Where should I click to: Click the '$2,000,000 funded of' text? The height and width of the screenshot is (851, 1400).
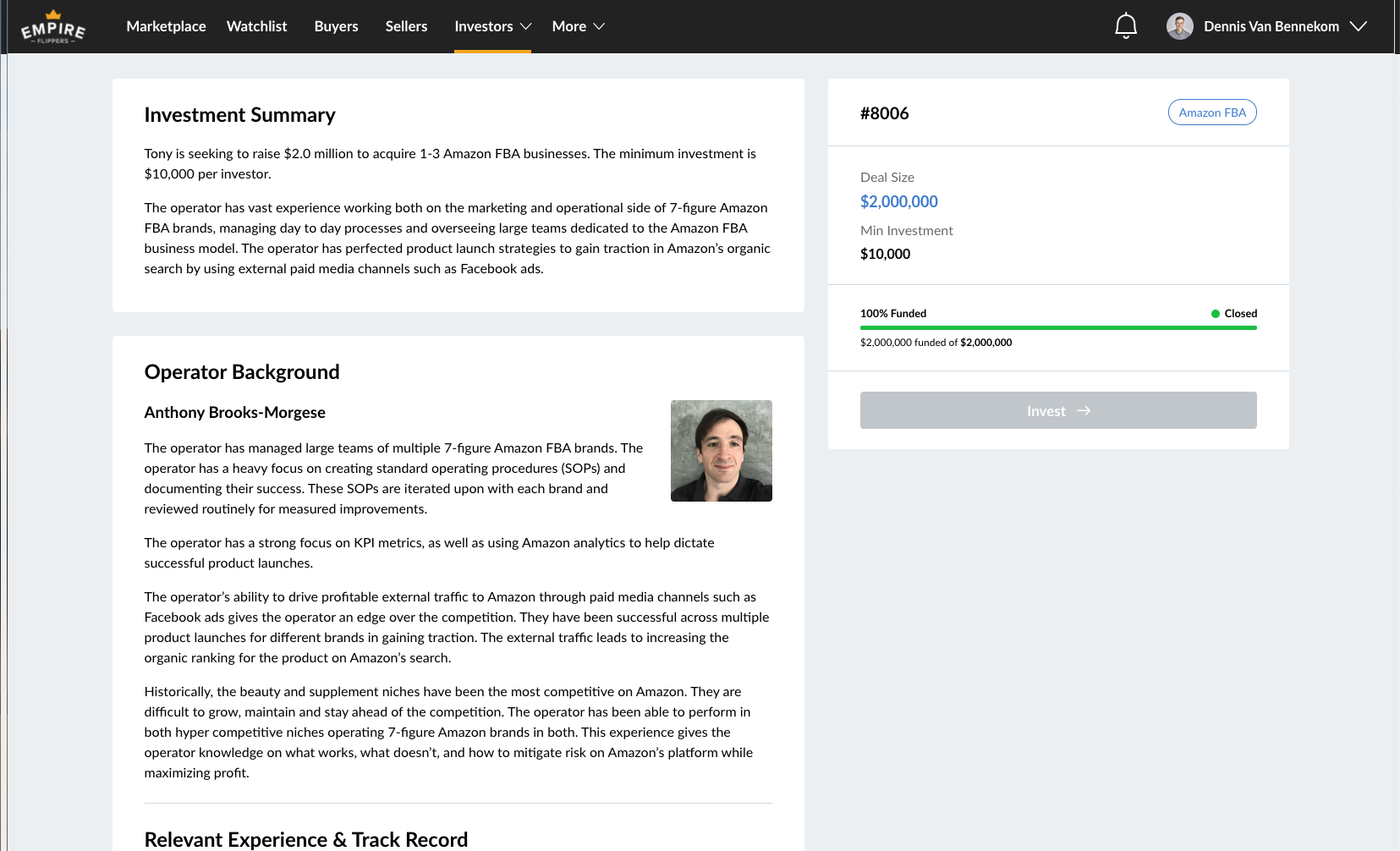(909, 343)
